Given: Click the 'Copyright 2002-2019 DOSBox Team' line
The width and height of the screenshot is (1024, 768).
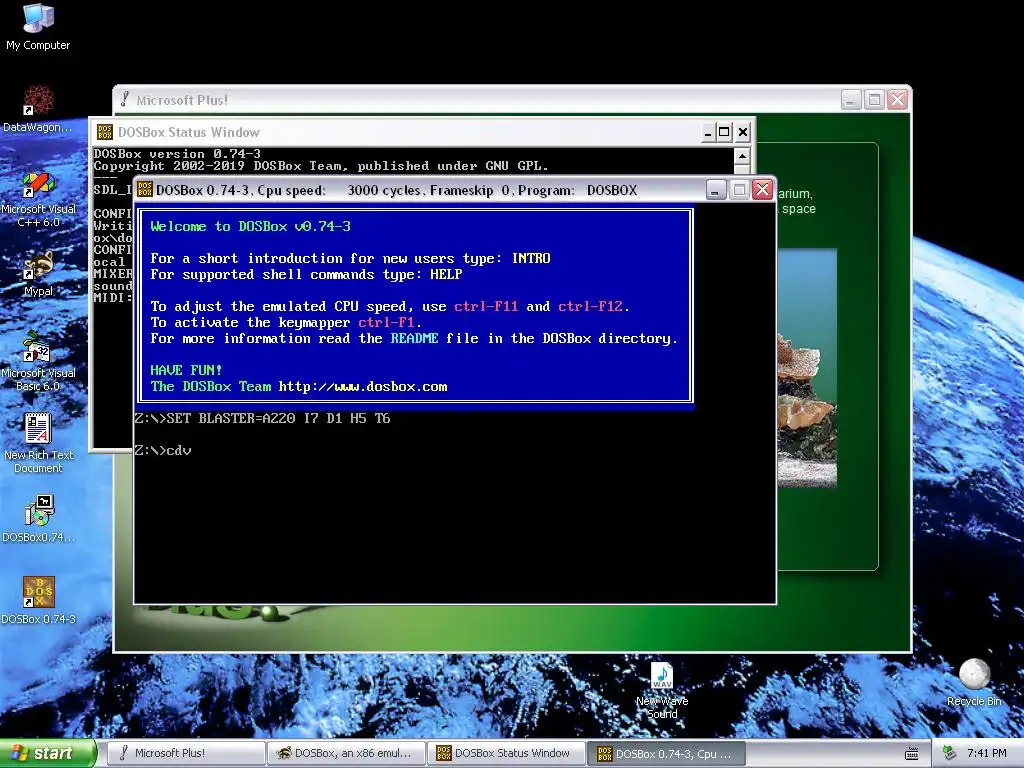Looking at the screenshot, I should (x=321, y=166).
